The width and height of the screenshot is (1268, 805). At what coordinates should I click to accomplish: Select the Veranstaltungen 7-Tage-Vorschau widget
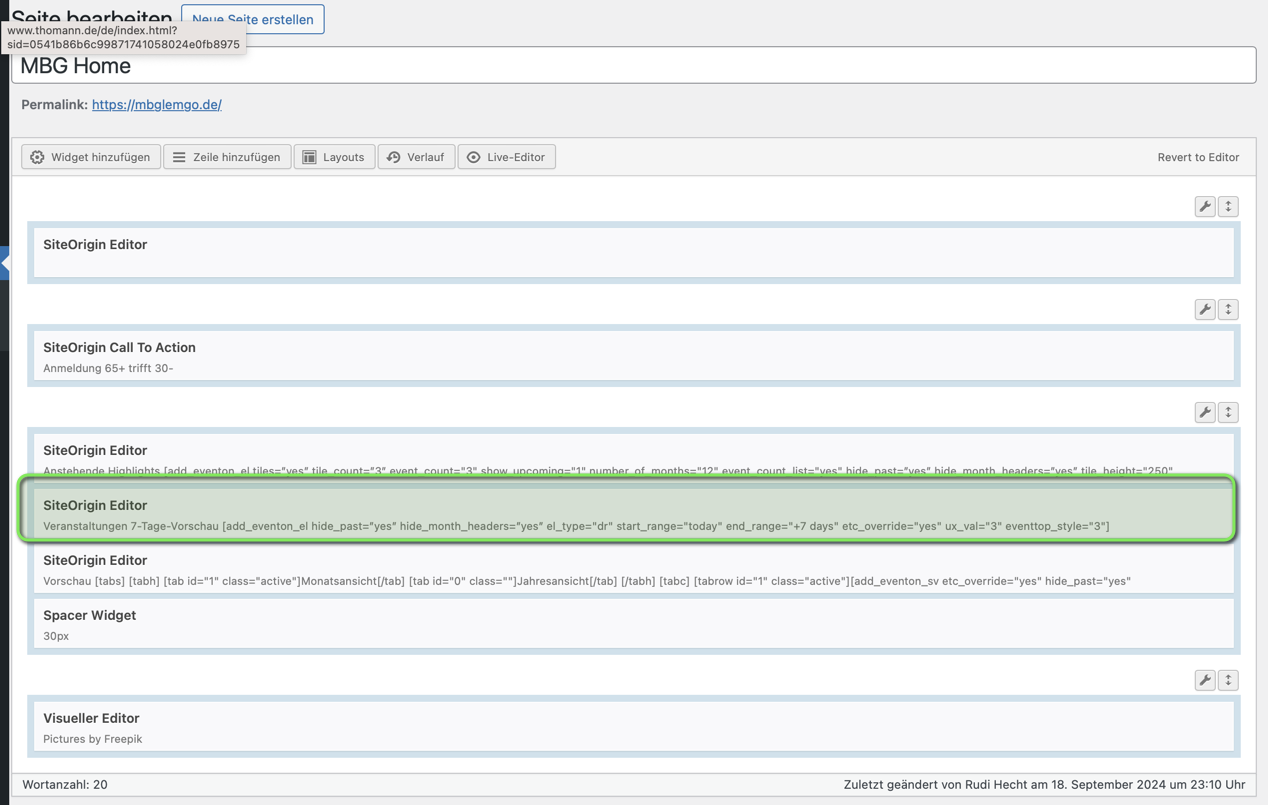(634, 514)
